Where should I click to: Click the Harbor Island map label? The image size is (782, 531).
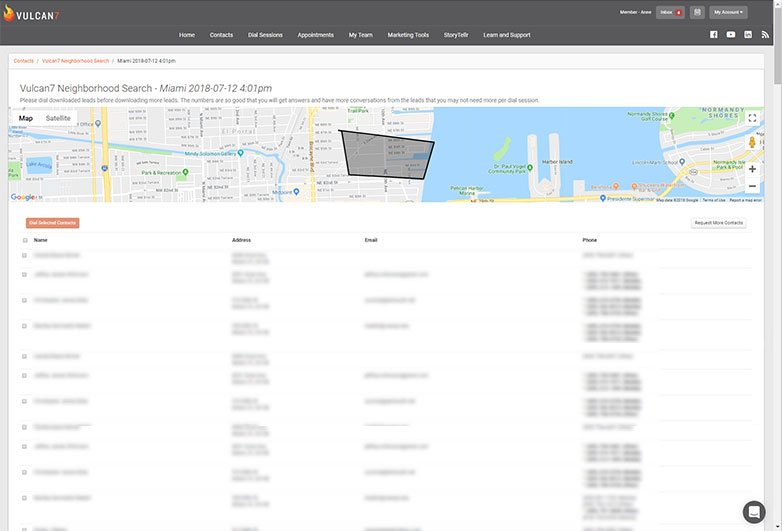(557, 162)
